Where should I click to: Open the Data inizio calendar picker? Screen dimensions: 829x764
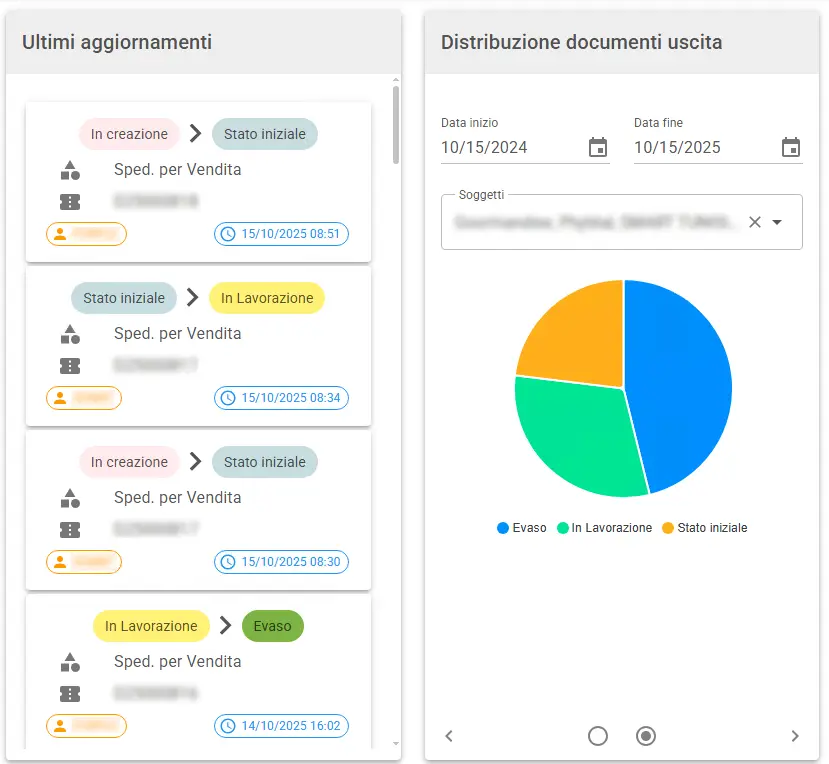(597, 147)
